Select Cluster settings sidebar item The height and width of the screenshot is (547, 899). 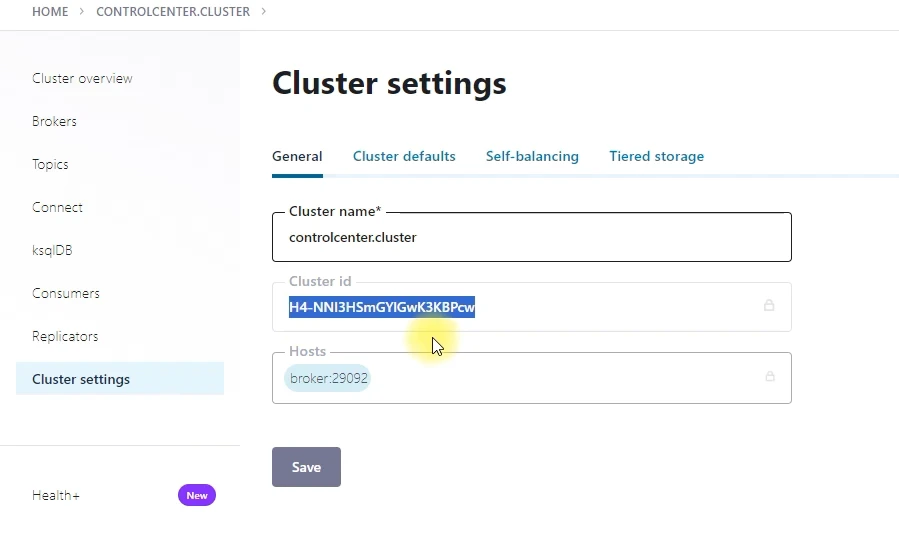(x=81, y=380)
